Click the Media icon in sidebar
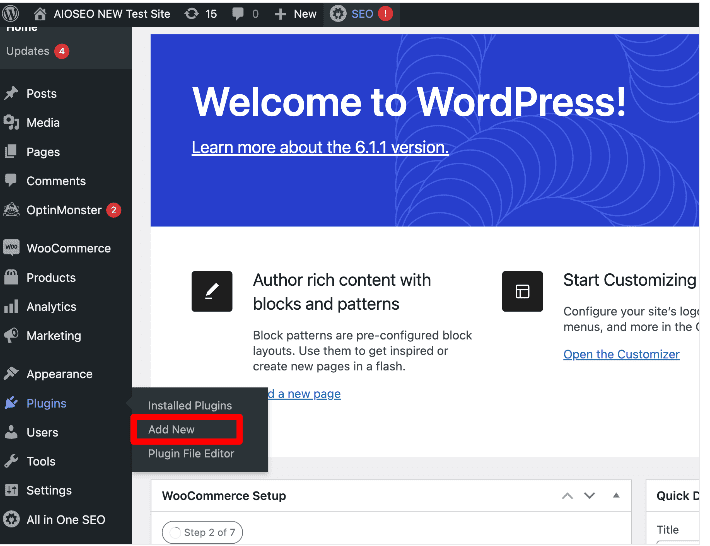This screenshot has height=546, width=710. coord(12,122)
